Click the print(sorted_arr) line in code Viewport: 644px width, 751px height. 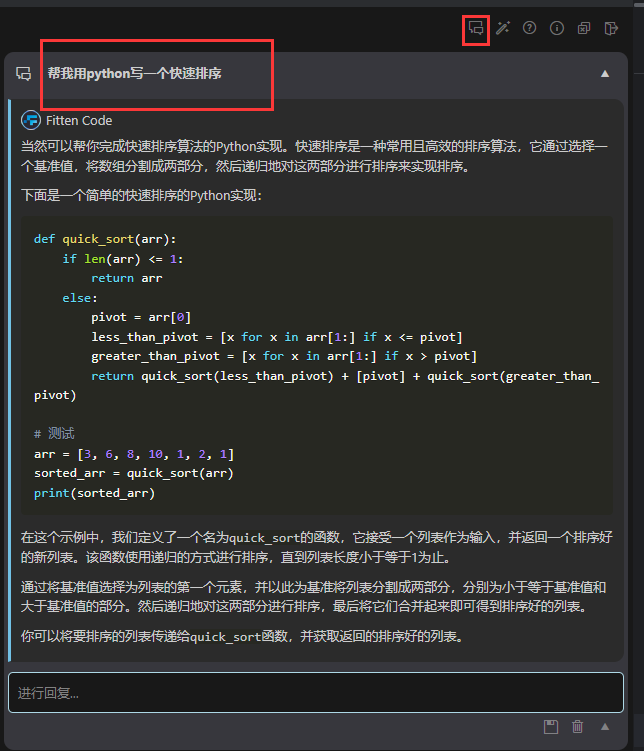(94, 493)
